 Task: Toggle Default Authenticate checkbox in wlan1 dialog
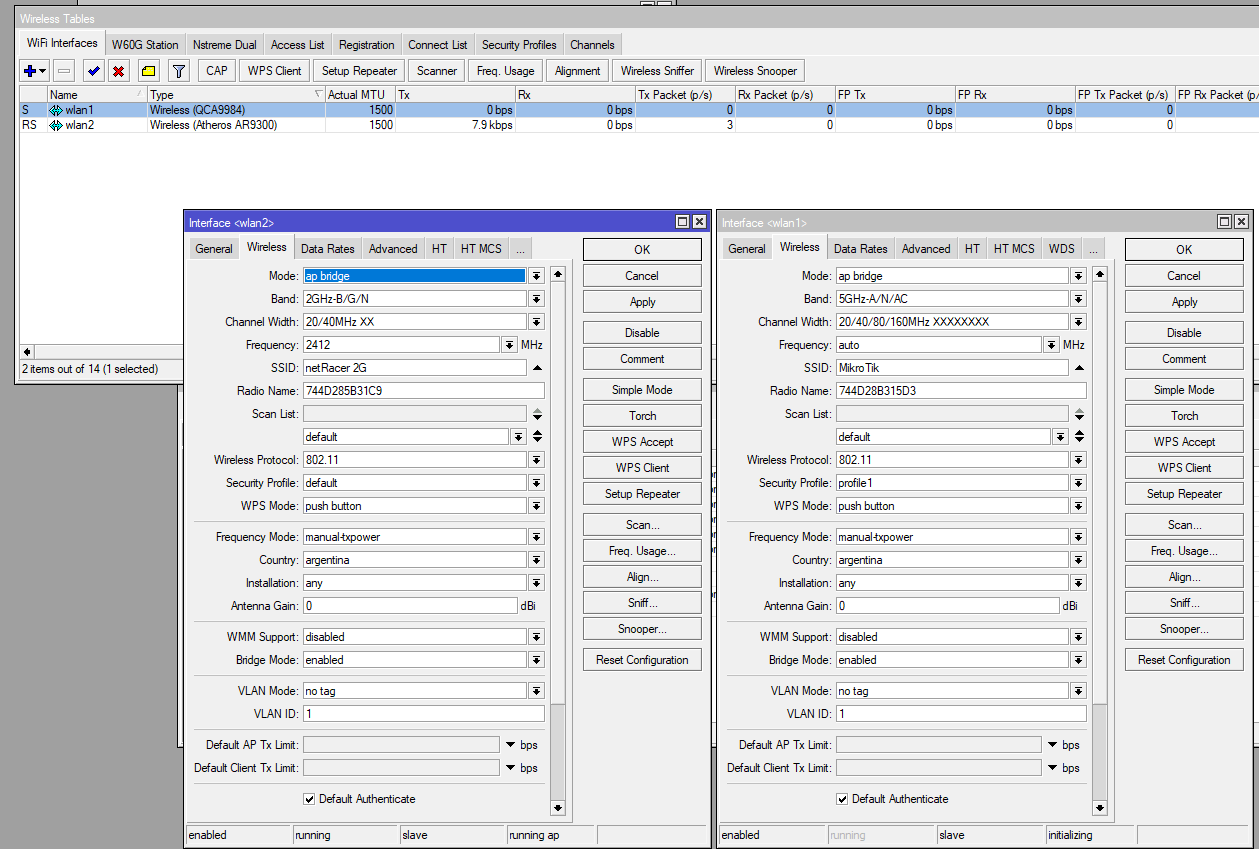coord(842,799)
